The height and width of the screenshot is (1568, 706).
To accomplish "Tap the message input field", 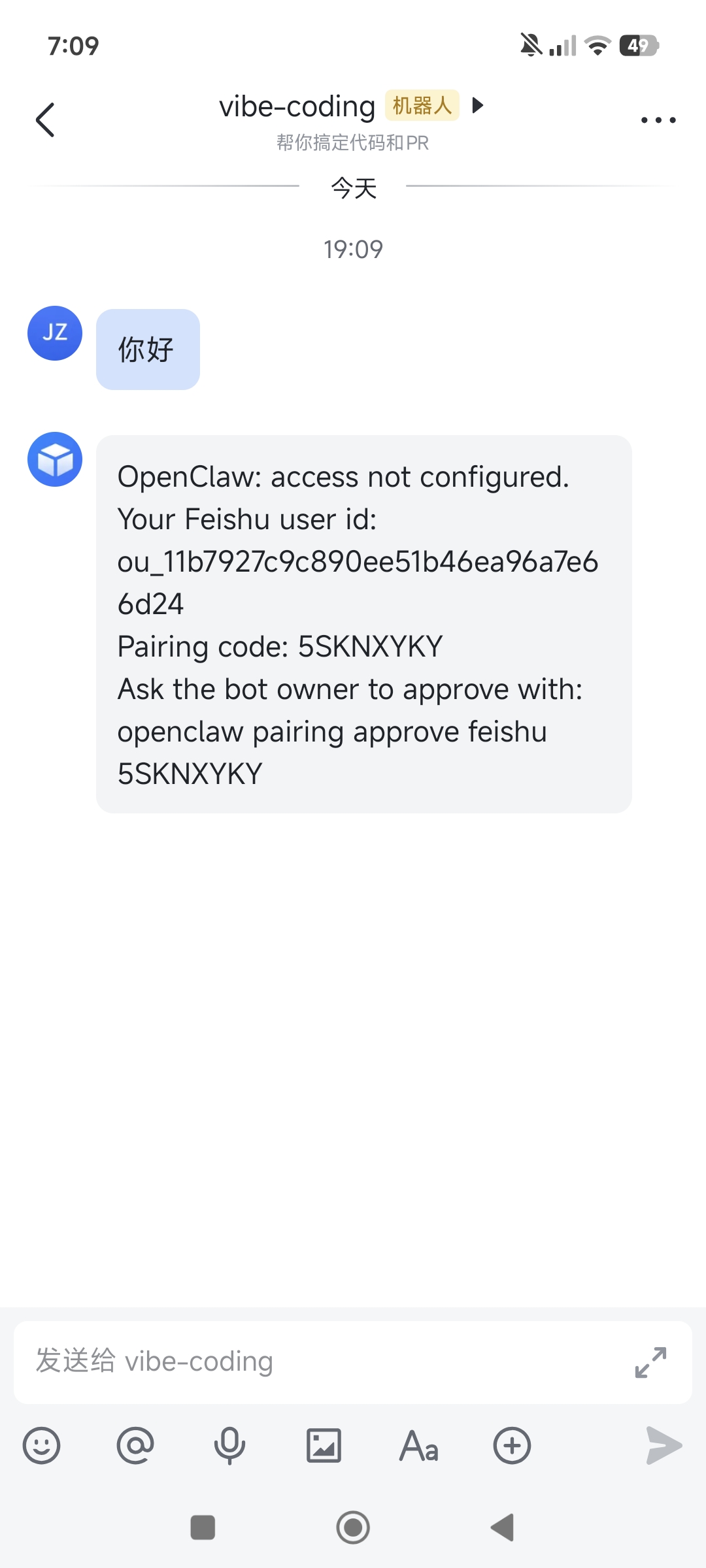I will (294, 1362).
